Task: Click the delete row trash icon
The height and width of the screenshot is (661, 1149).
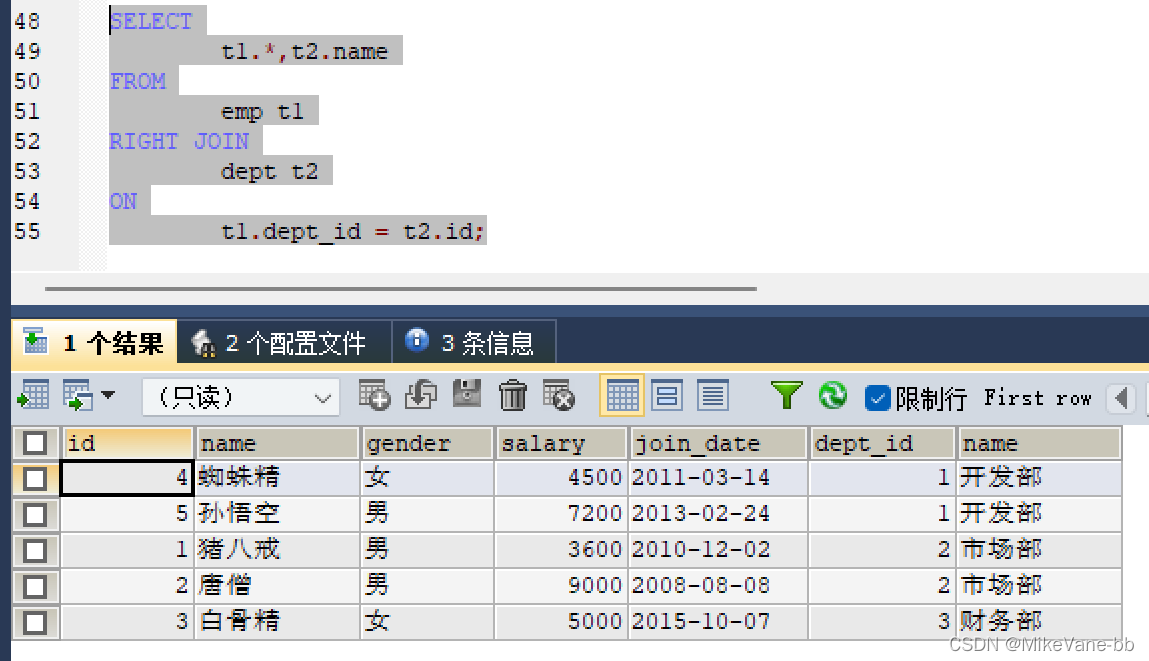Action: (x=513, y=396)
